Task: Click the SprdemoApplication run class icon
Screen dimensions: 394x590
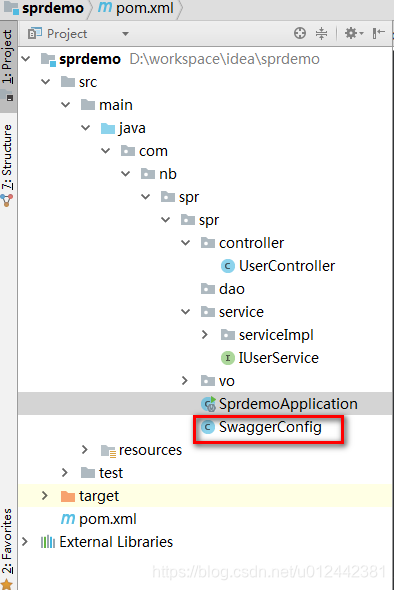Action: point(208,404)
